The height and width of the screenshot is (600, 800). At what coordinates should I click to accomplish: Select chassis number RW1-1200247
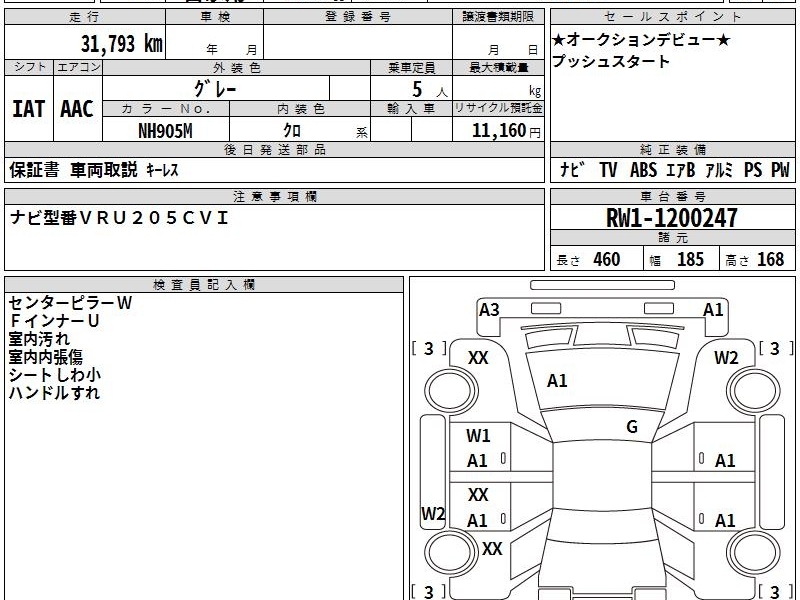click(x=671, y=218)
